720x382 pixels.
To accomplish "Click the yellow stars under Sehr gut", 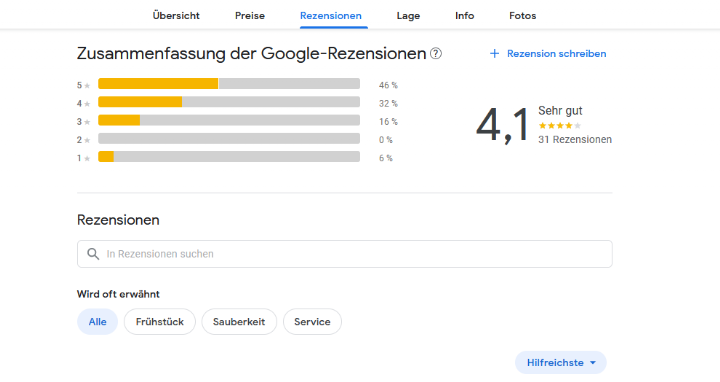I will 560,125.
